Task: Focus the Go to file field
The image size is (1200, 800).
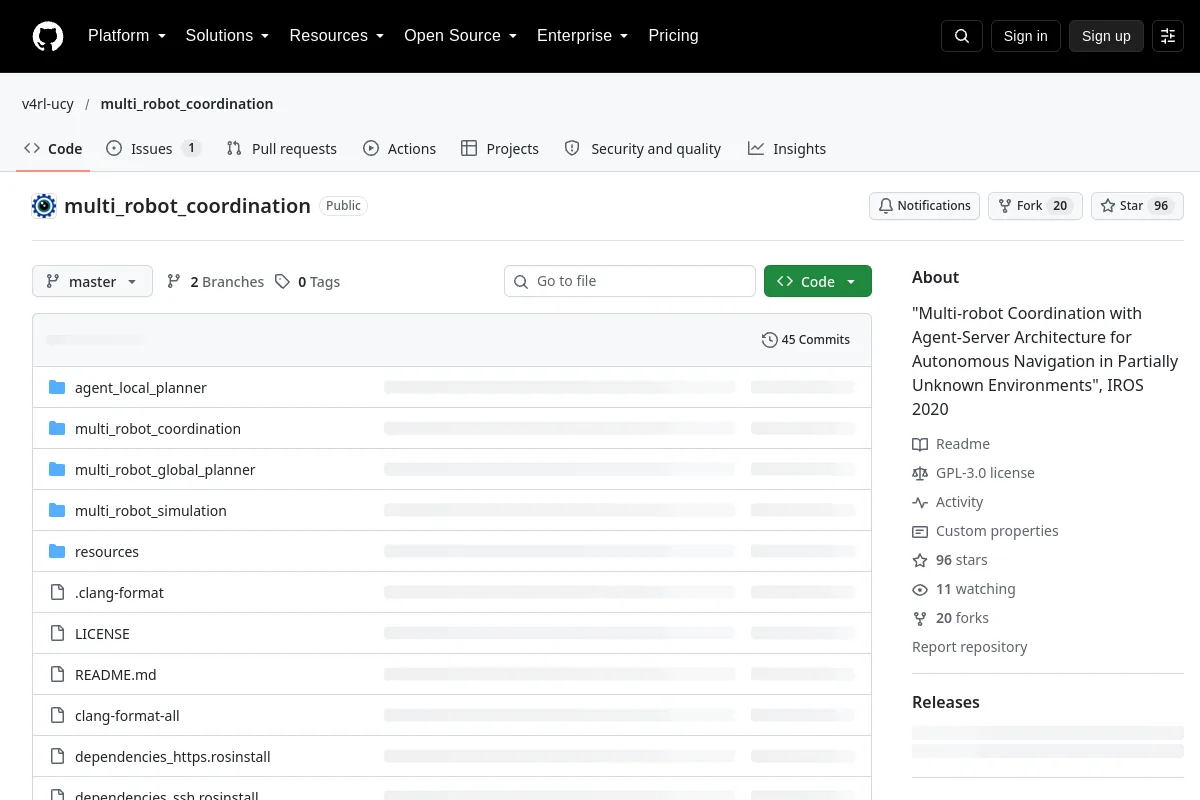Action: [630, 281]
